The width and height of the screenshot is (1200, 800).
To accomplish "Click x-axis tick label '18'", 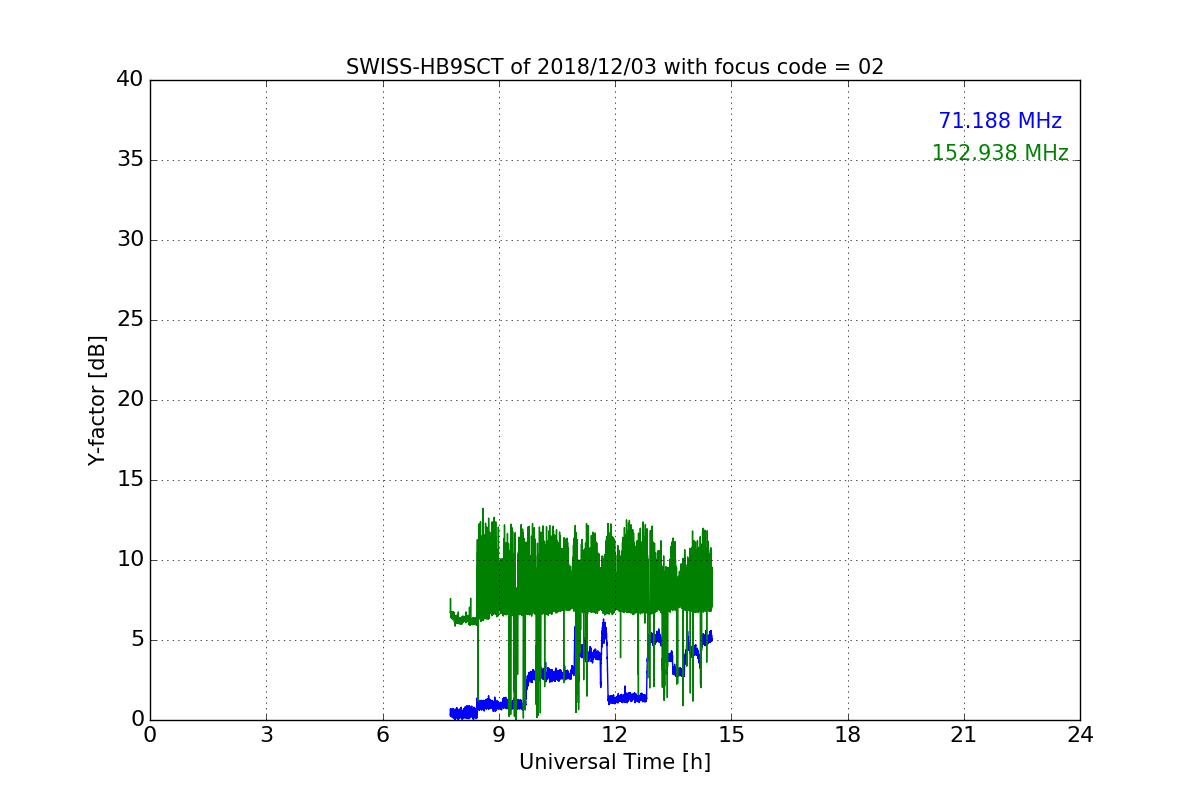I will 848,735.
